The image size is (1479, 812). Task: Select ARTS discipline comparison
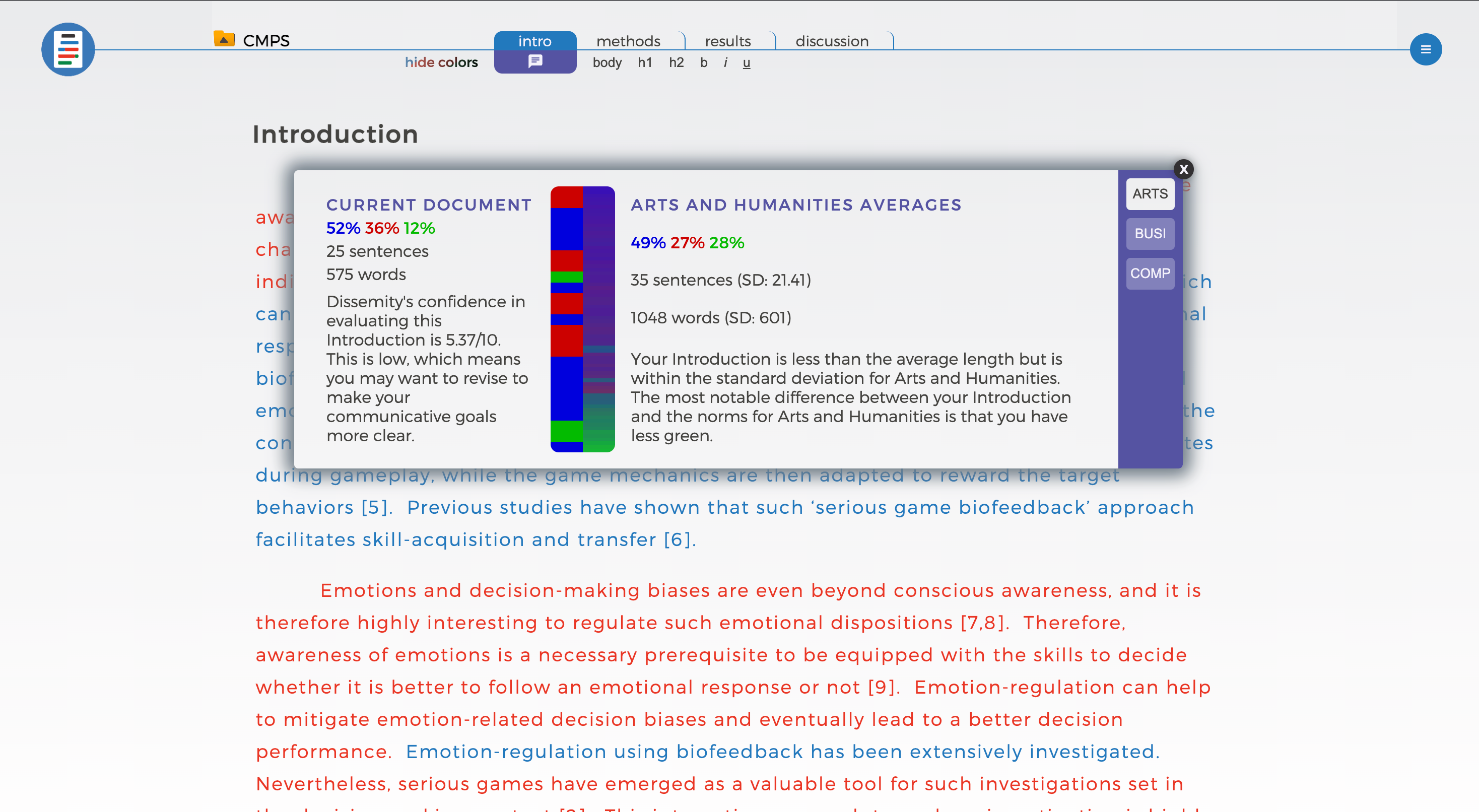1150,194
